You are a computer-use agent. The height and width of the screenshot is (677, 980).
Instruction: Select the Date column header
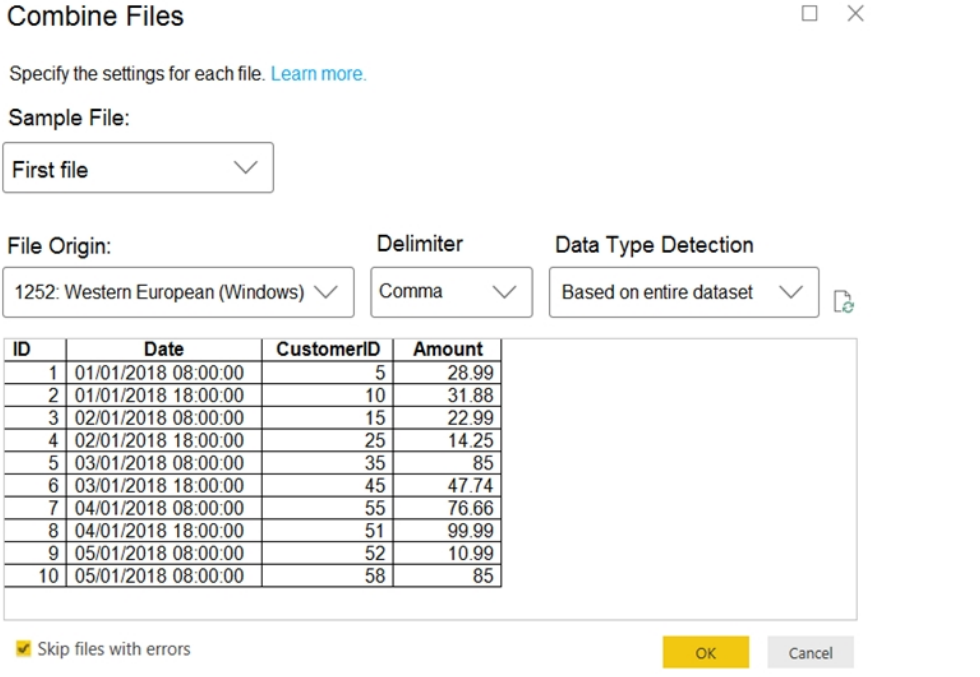point(164,349)
